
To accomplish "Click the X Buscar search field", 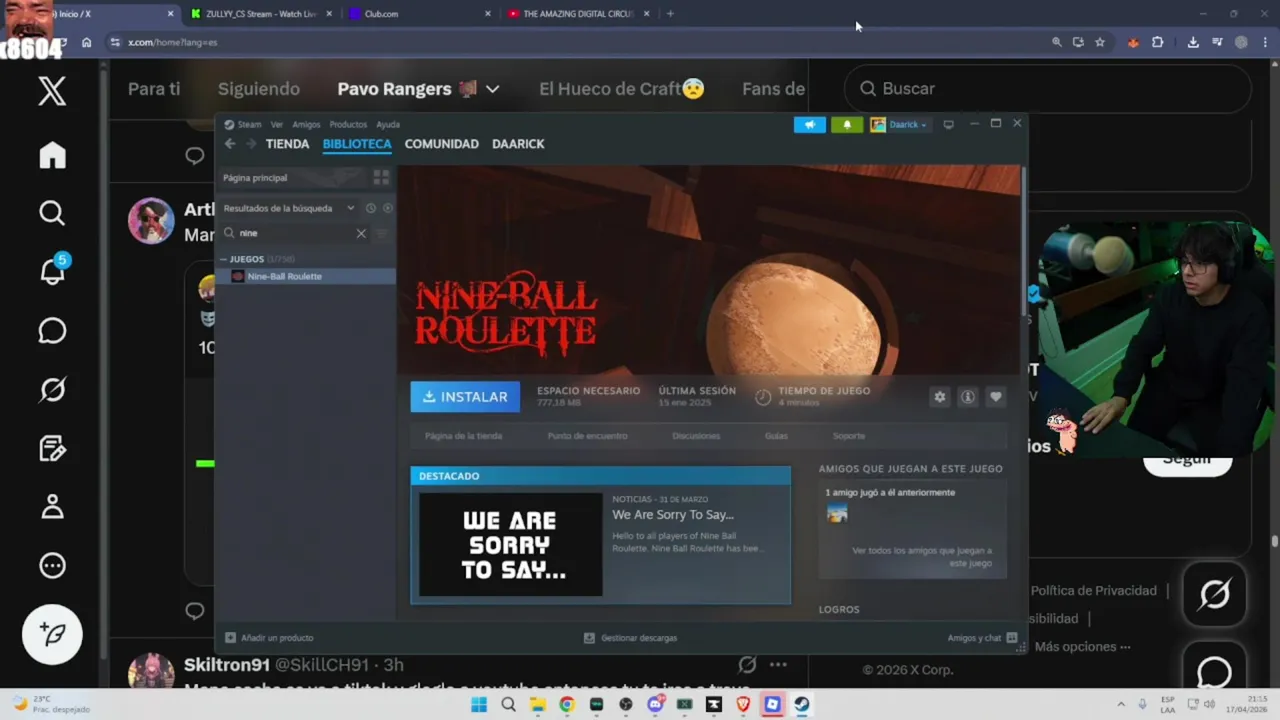I will [1047, 89].
